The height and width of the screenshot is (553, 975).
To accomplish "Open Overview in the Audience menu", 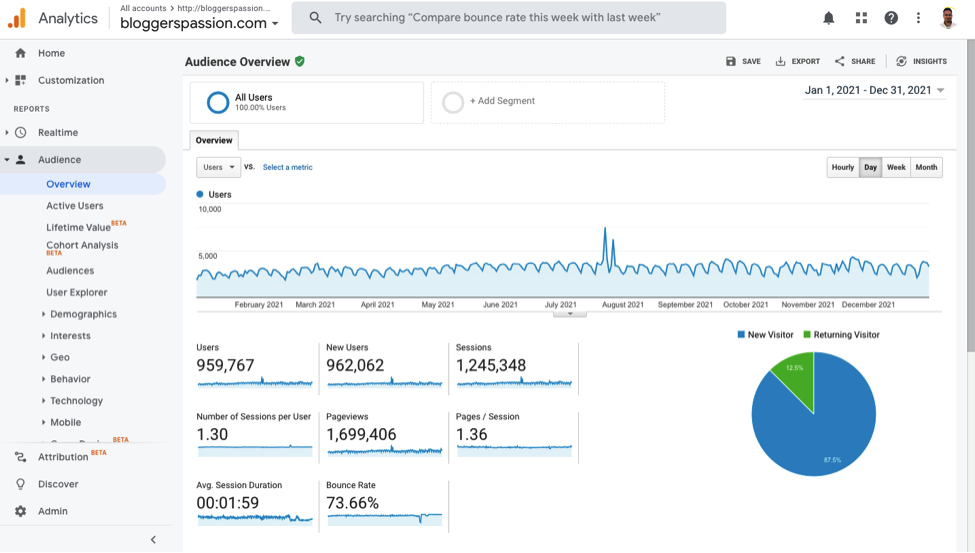I will click(68, 184).
